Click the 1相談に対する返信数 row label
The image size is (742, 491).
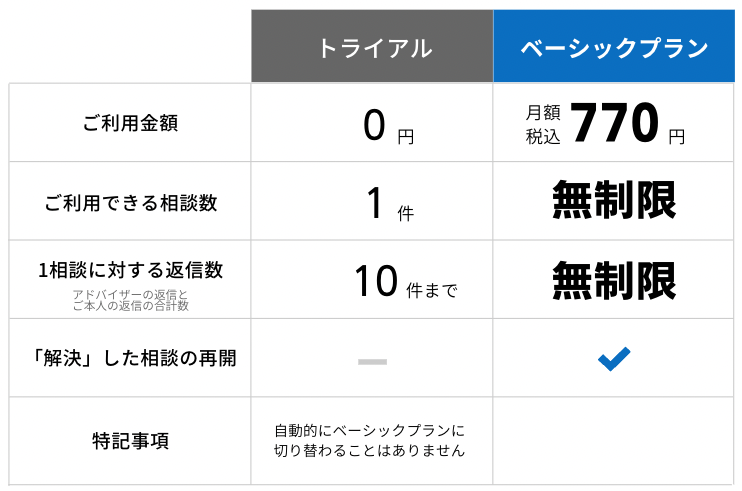click(x=130, y=270)
